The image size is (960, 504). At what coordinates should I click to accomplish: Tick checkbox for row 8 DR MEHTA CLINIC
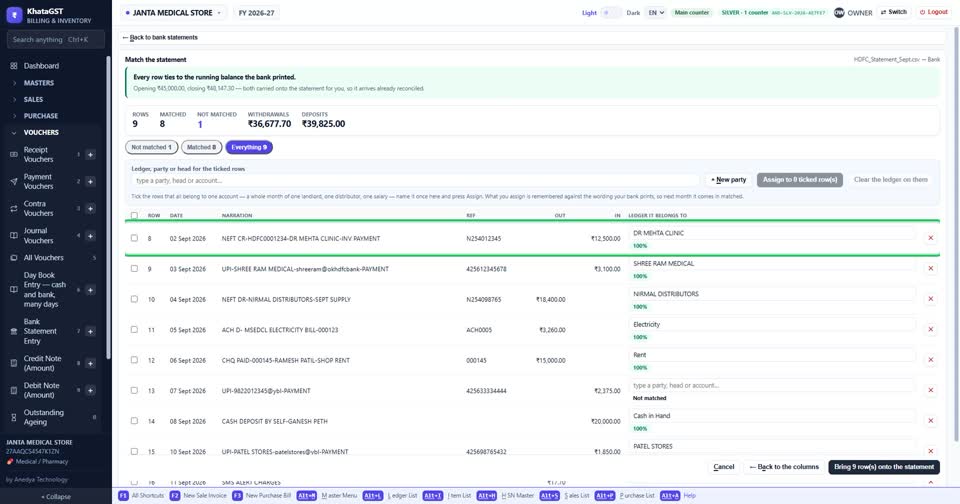(134, 238)
